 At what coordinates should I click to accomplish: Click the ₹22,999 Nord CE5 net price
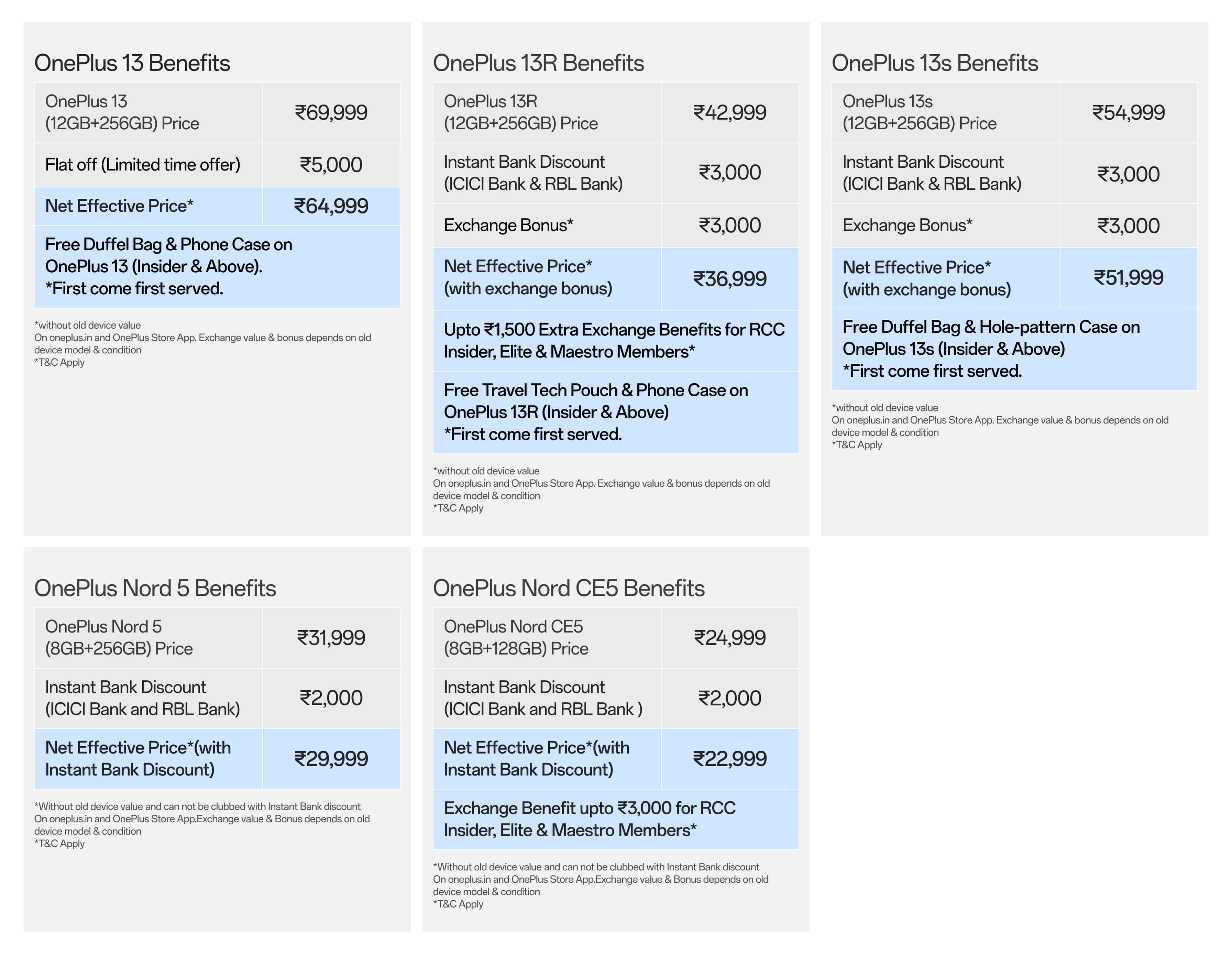click(730, 759)
